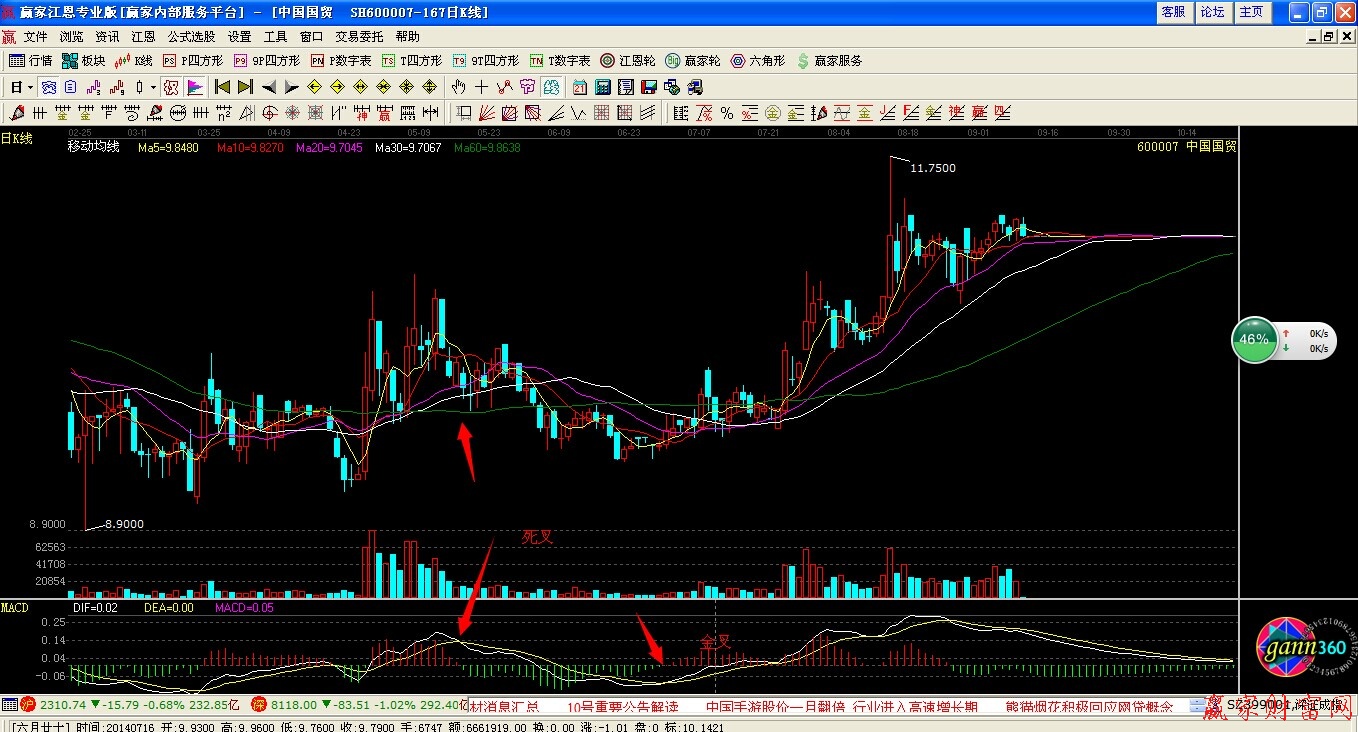Expand the candlestick style dropdown arrow
Viewport: 1358px width, 732px height.
pyautogui.click(x=153, y=87)
